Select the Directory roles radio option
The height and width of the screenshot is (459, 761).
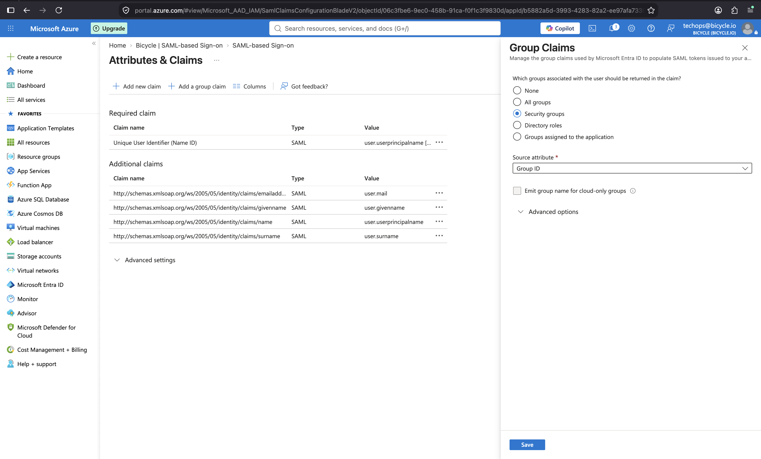pos(517,125)
